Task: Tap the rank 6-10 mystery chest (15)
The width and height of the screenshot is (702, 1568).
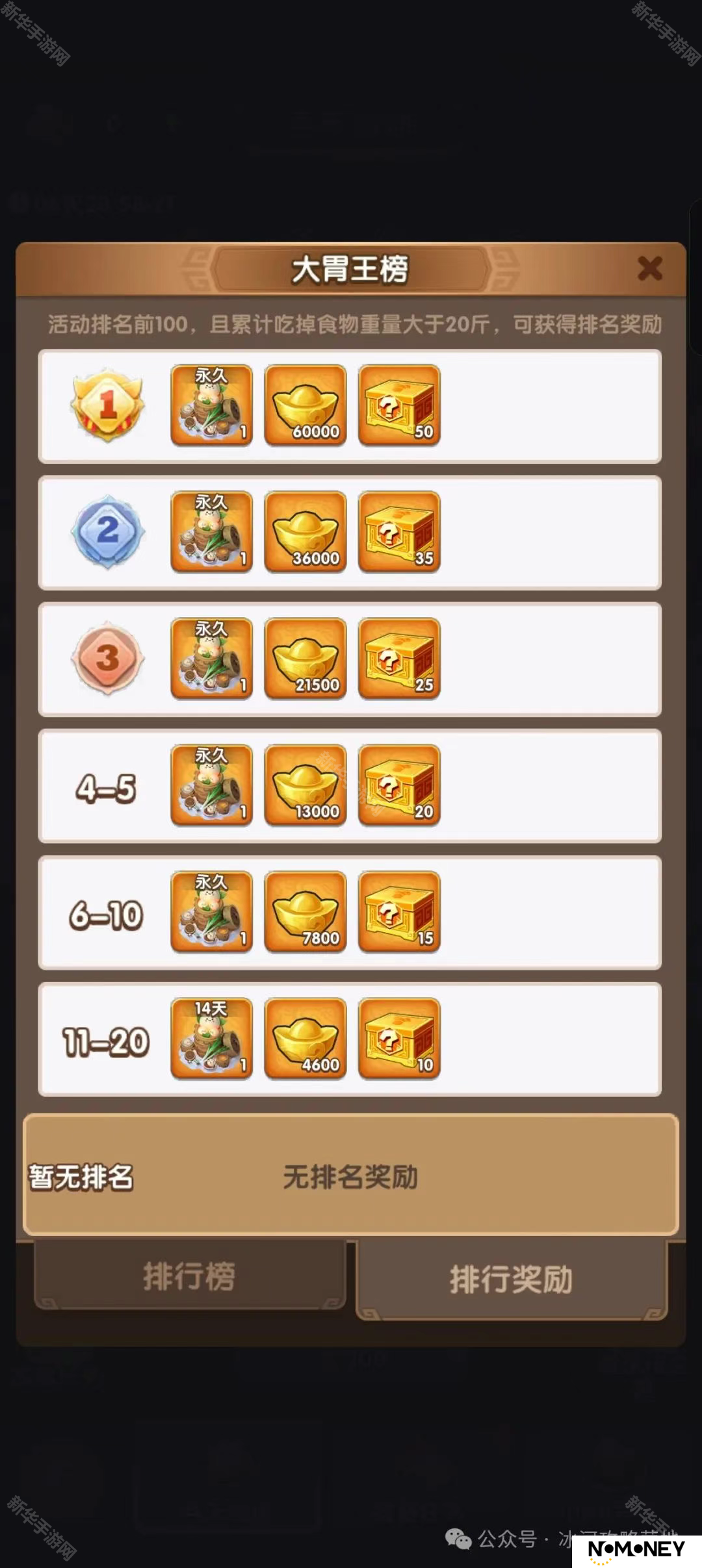Action: pos(399,912)
